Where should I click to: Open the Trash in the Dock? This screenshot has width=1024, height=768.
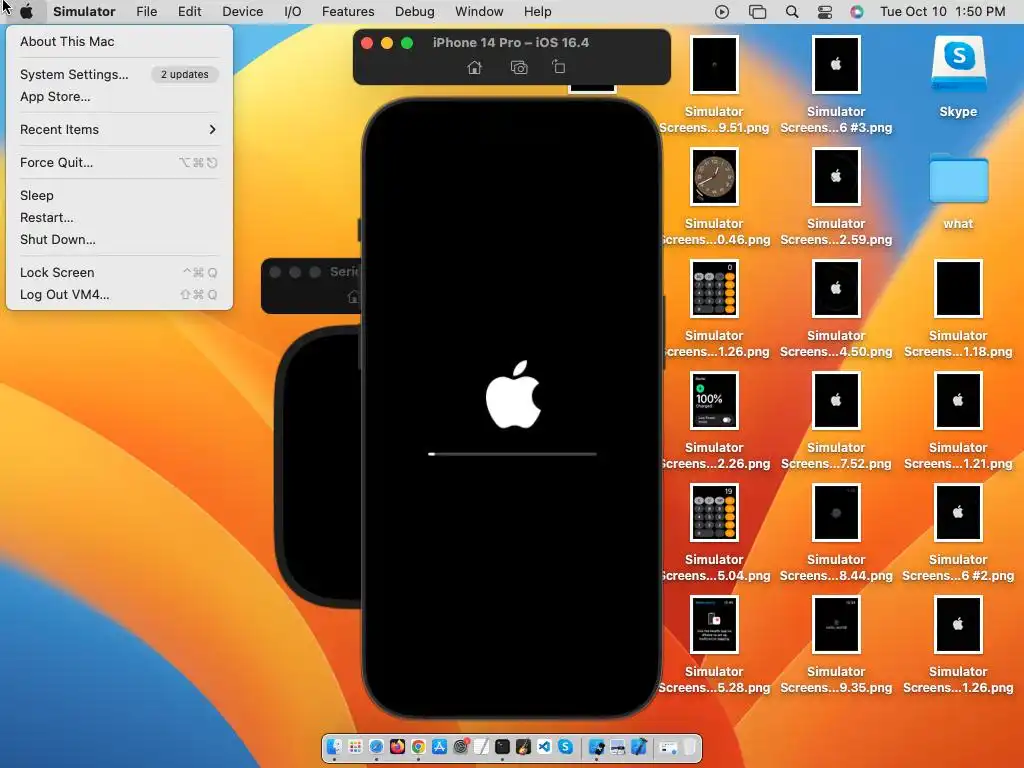pos(690,746)
